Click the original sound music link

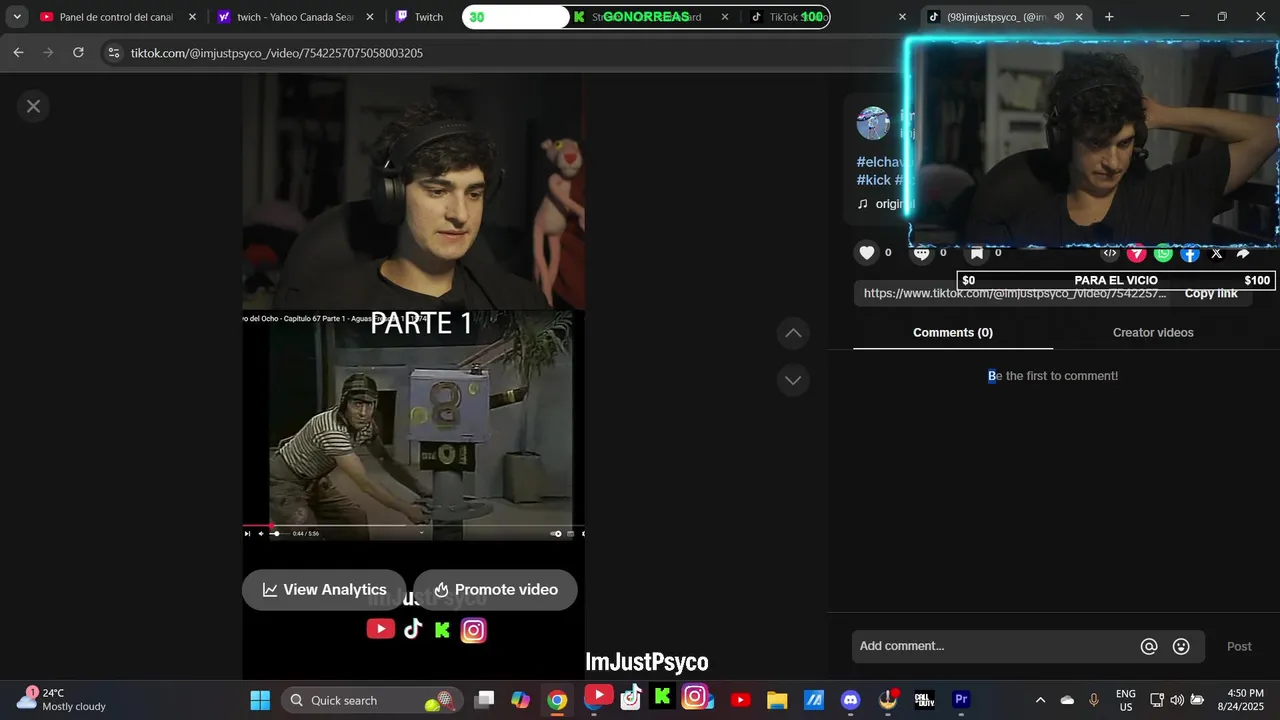(886, 204)
